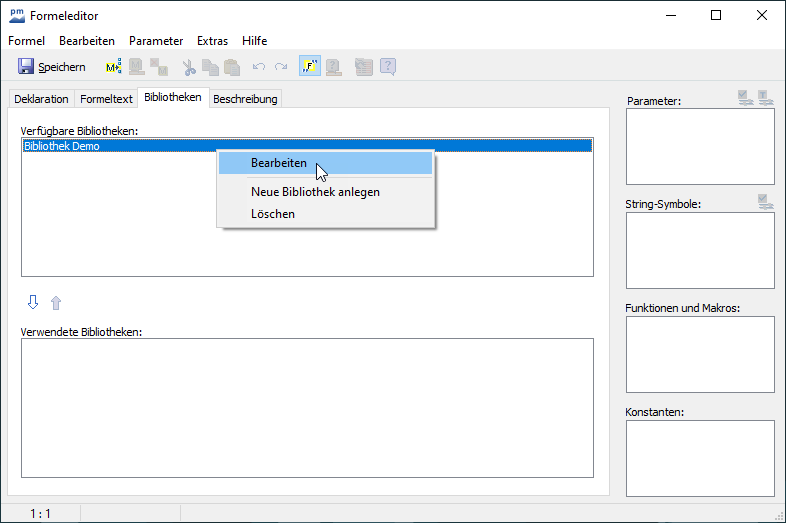Click the Speichern save icon
Viewport: 786px width, 523px height.
[26, 67]
